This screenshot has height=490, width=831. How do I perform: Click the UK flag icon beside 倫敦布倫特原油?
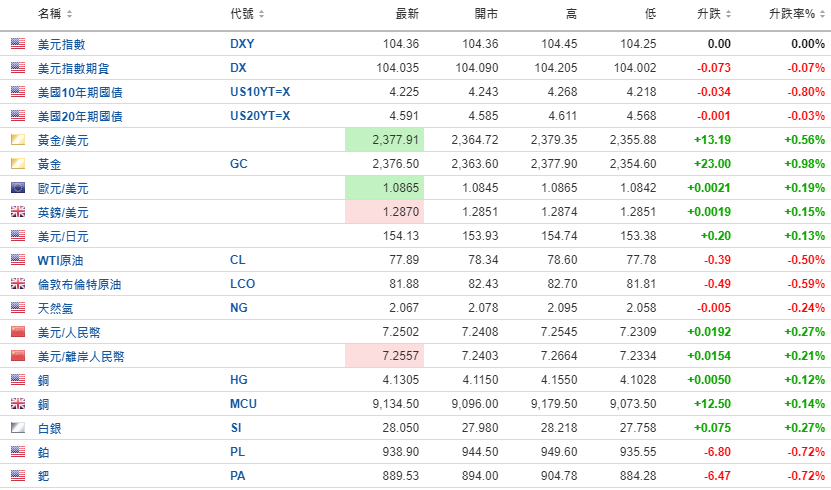point(18,284)
